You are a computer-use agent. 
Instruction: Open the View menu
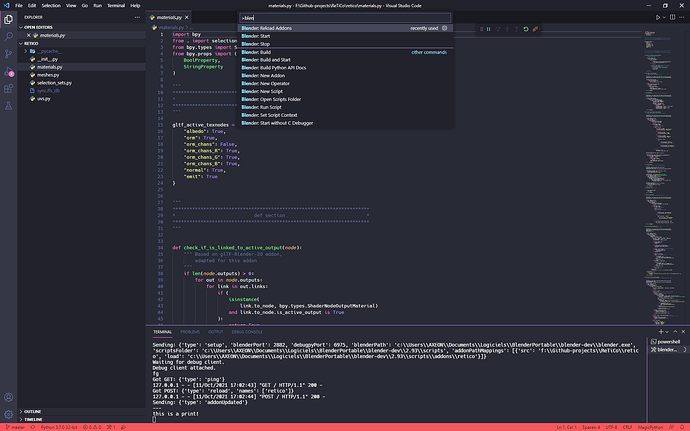tap(71, 5)
